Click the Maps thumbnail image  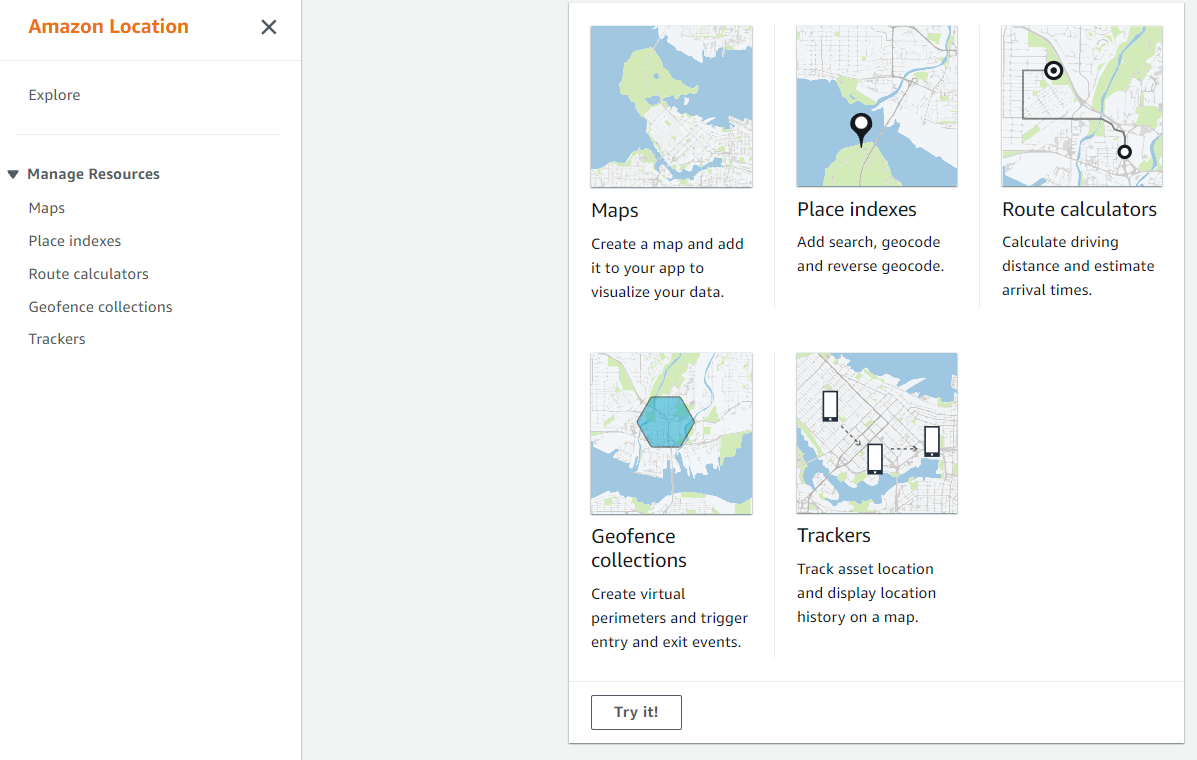click(x=671, y=106)
